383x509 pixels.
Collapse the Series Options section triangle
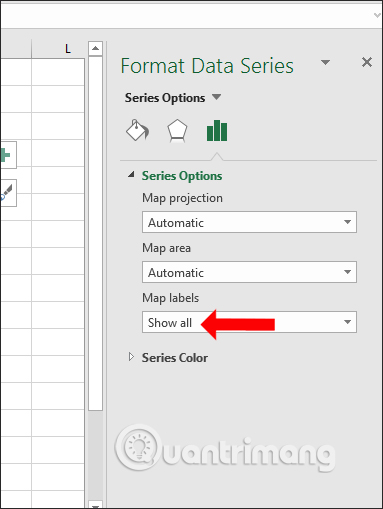click(132, 174)
